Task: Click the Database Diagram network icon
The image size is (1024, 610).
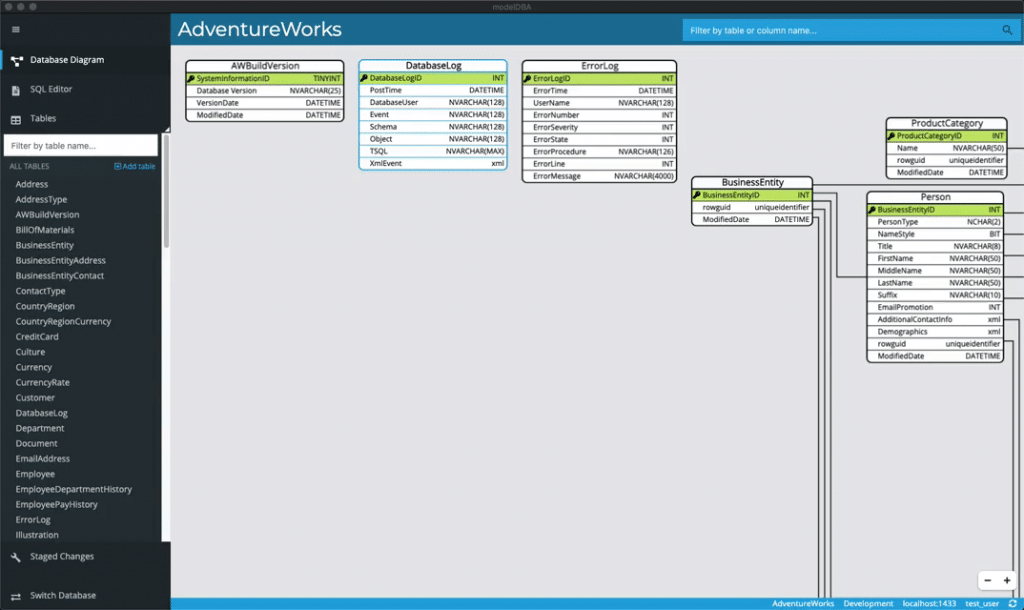Action: tap(16, 60)
